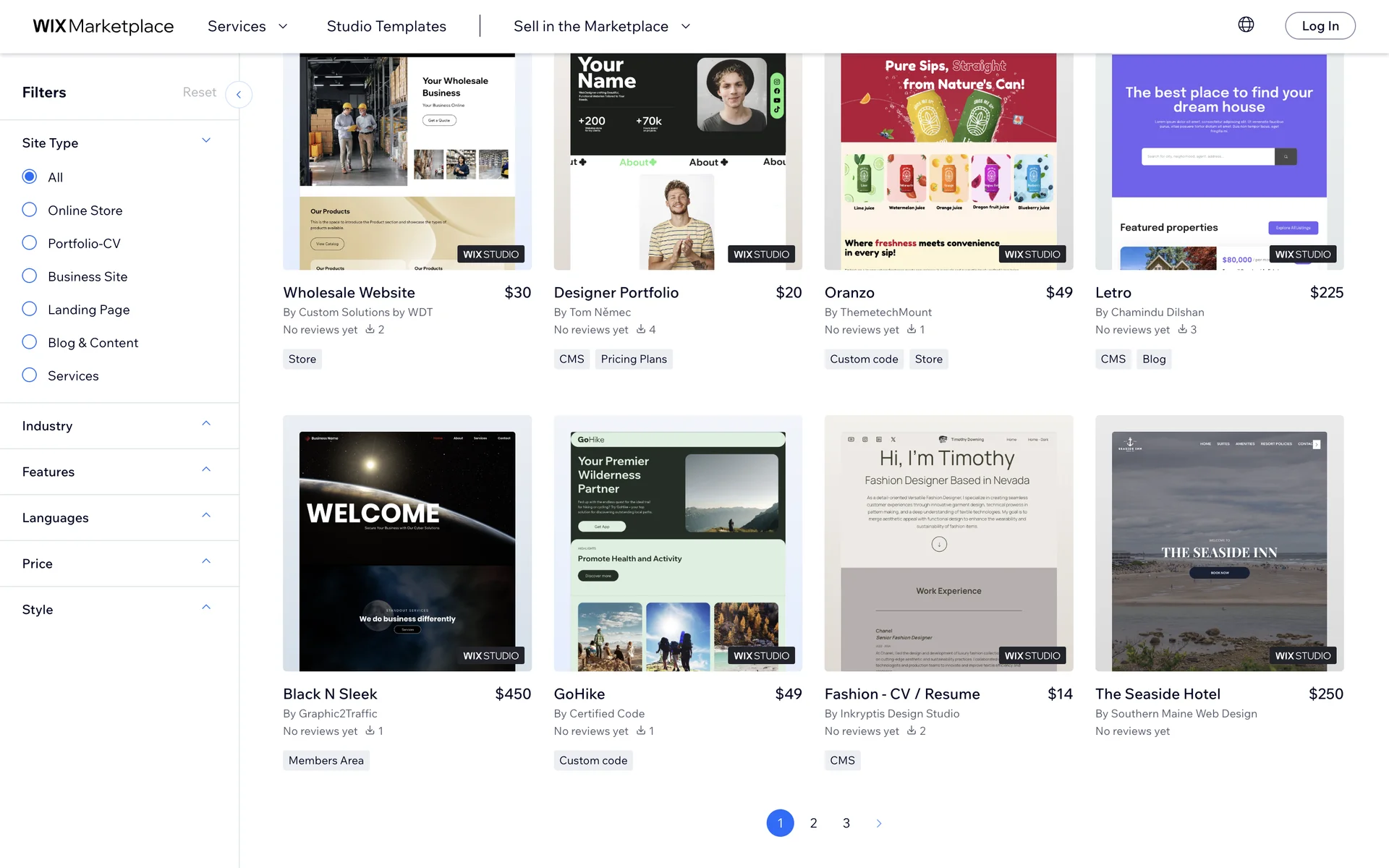Select the Online Store site type
This screenshot has height=868, width=1389.
[30, 210]
